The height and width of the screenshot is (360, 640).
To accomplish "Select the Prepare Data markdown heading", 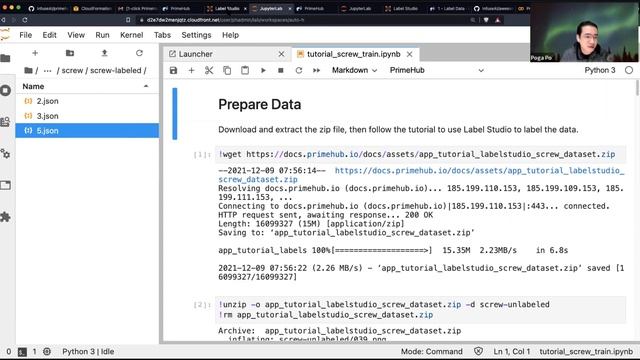I will (x=260, y=104).
